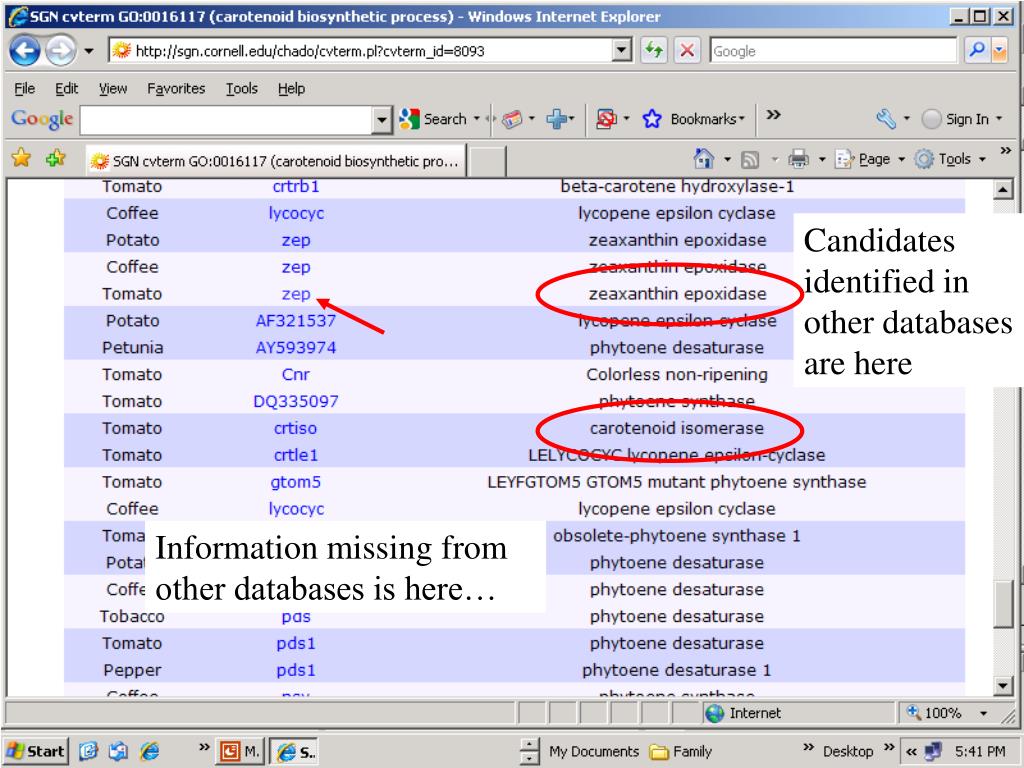Click the page scrollbar down arrow
The height and width of the screenshot is (768, 1024).
point(1003,685)
